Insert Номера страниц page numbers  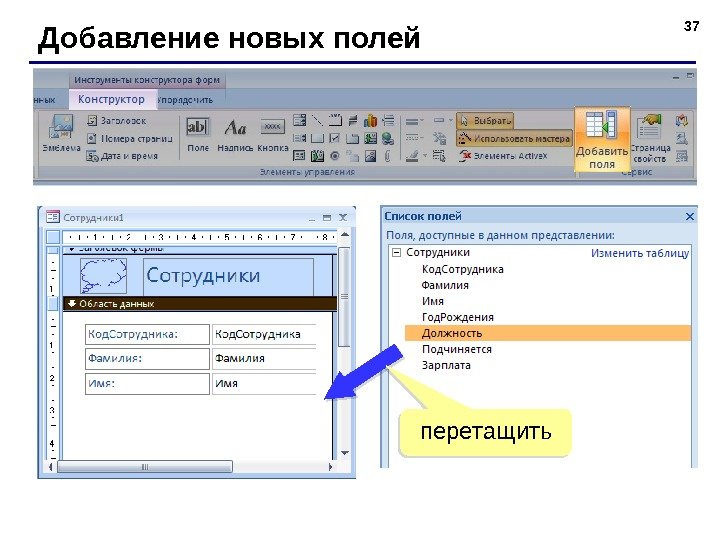(x=130, y=138)
